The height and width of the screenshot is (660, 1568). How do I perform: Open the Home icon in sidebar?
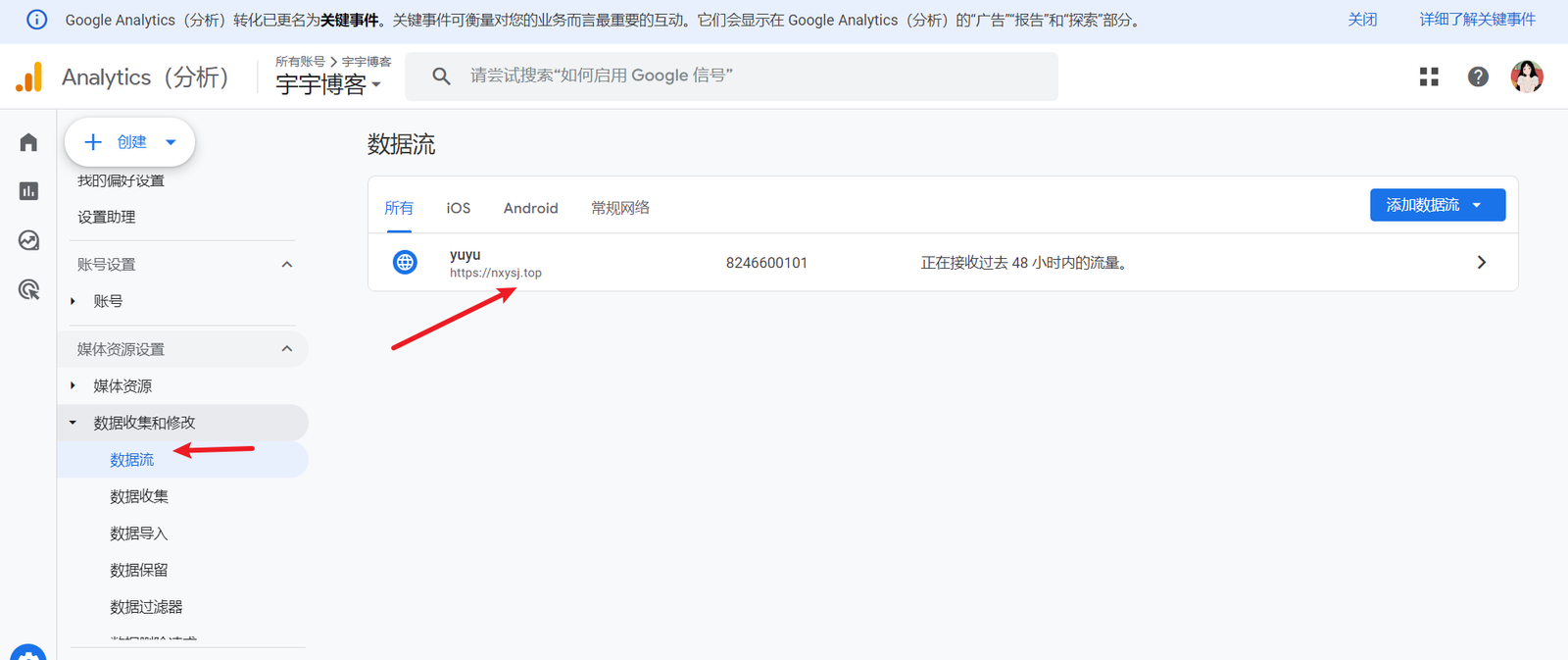28,142
